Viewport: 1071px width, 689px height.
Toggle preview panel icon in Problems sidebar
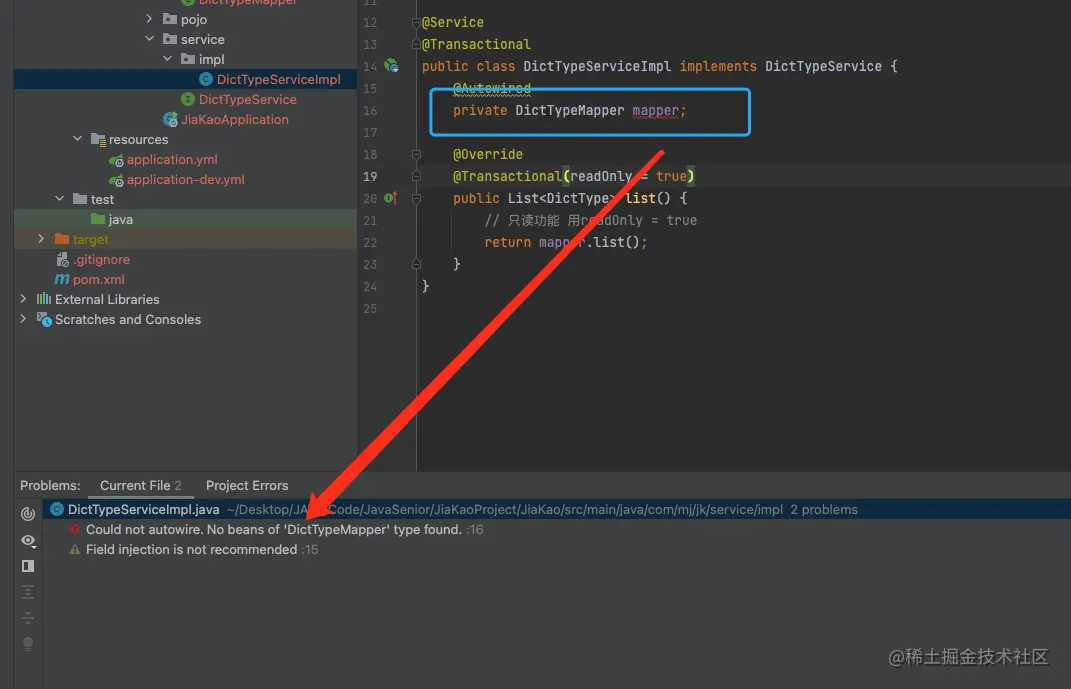(x=28, y=566)
